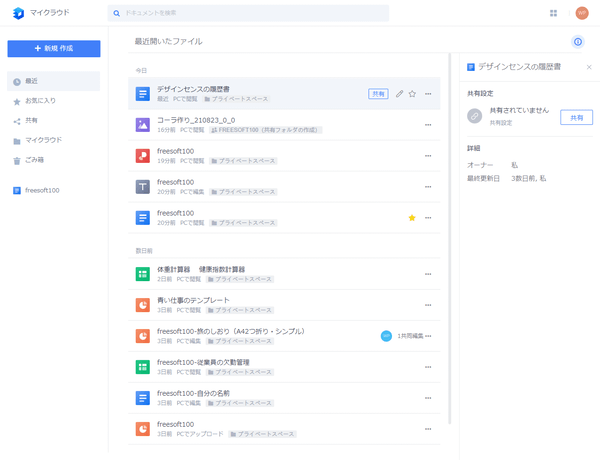Image resolution: width=600 pixels, height=460 pixels.
Task: Open the ごみ箱 (Trash) folder
Action: point(34,159)
